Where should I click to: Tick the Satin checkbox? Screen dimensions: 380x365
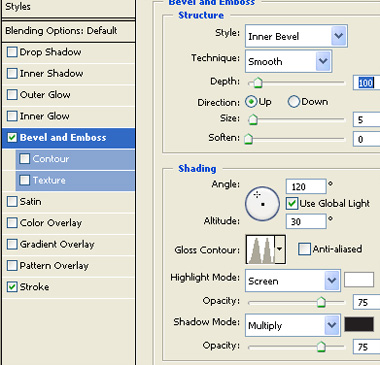tap(12, 201)
